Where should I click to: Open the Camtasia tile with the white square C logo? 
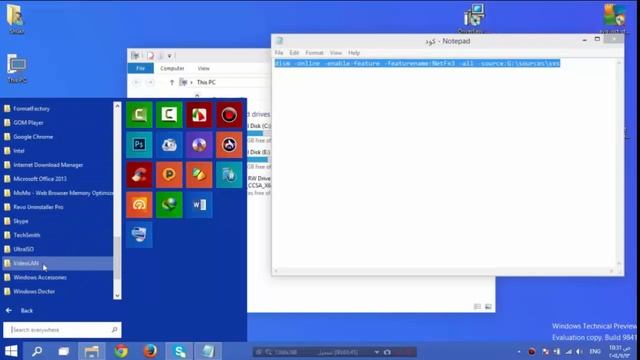click(x=169, y=115)
